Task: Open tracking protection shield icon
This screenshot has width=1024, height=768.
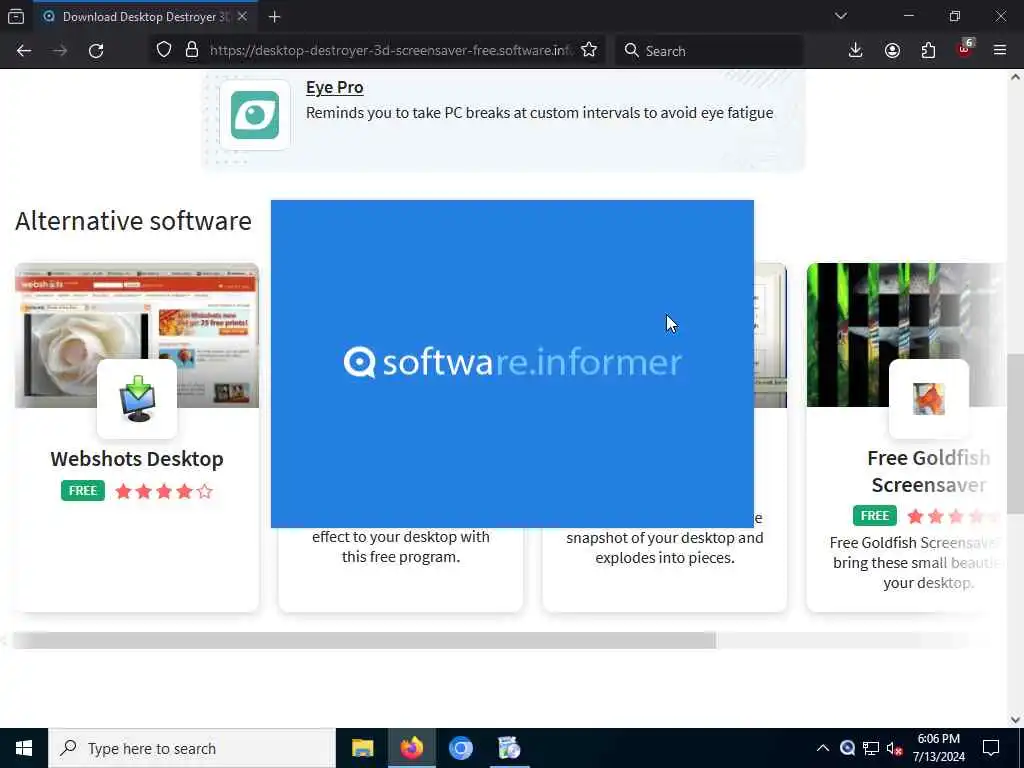Action: (164, 50)
